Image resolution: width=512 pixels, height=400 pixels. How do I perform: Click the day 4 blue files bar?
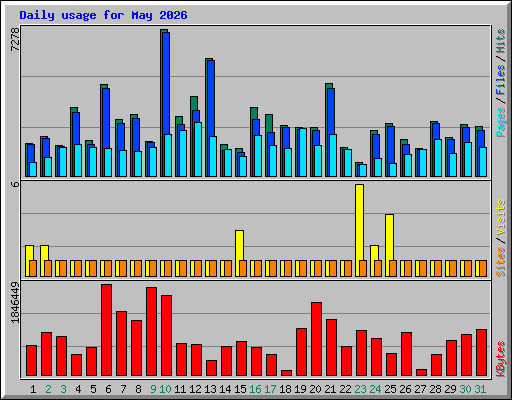tap(76, 128)
